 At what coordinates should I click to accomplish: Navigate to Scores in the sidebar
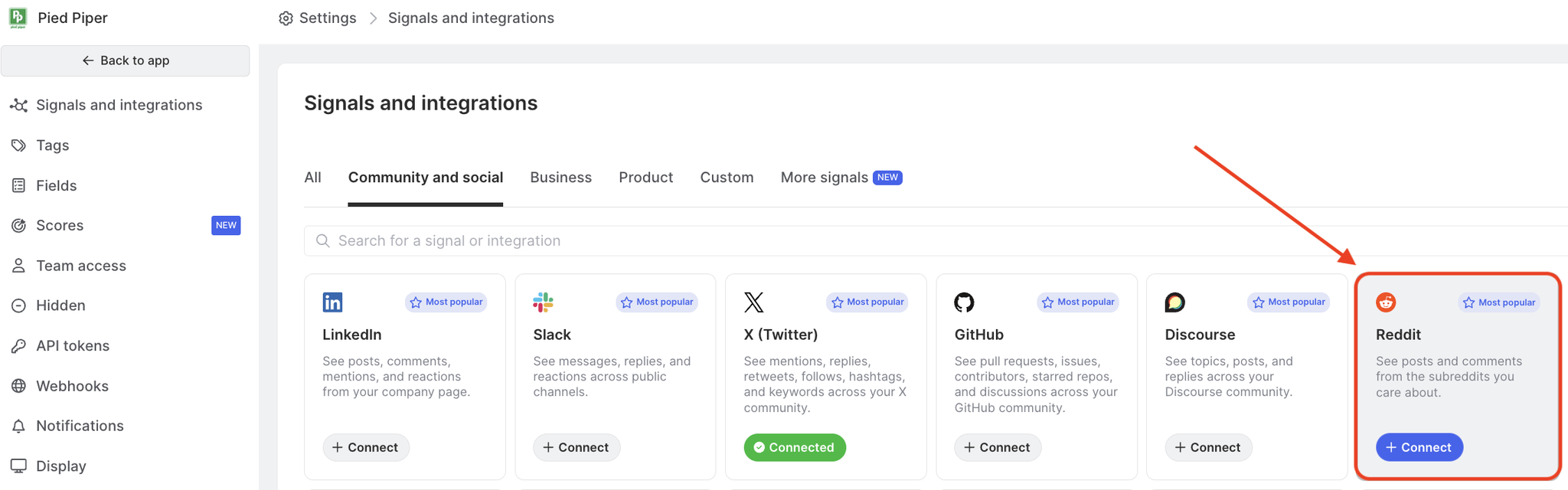[60, 226]
